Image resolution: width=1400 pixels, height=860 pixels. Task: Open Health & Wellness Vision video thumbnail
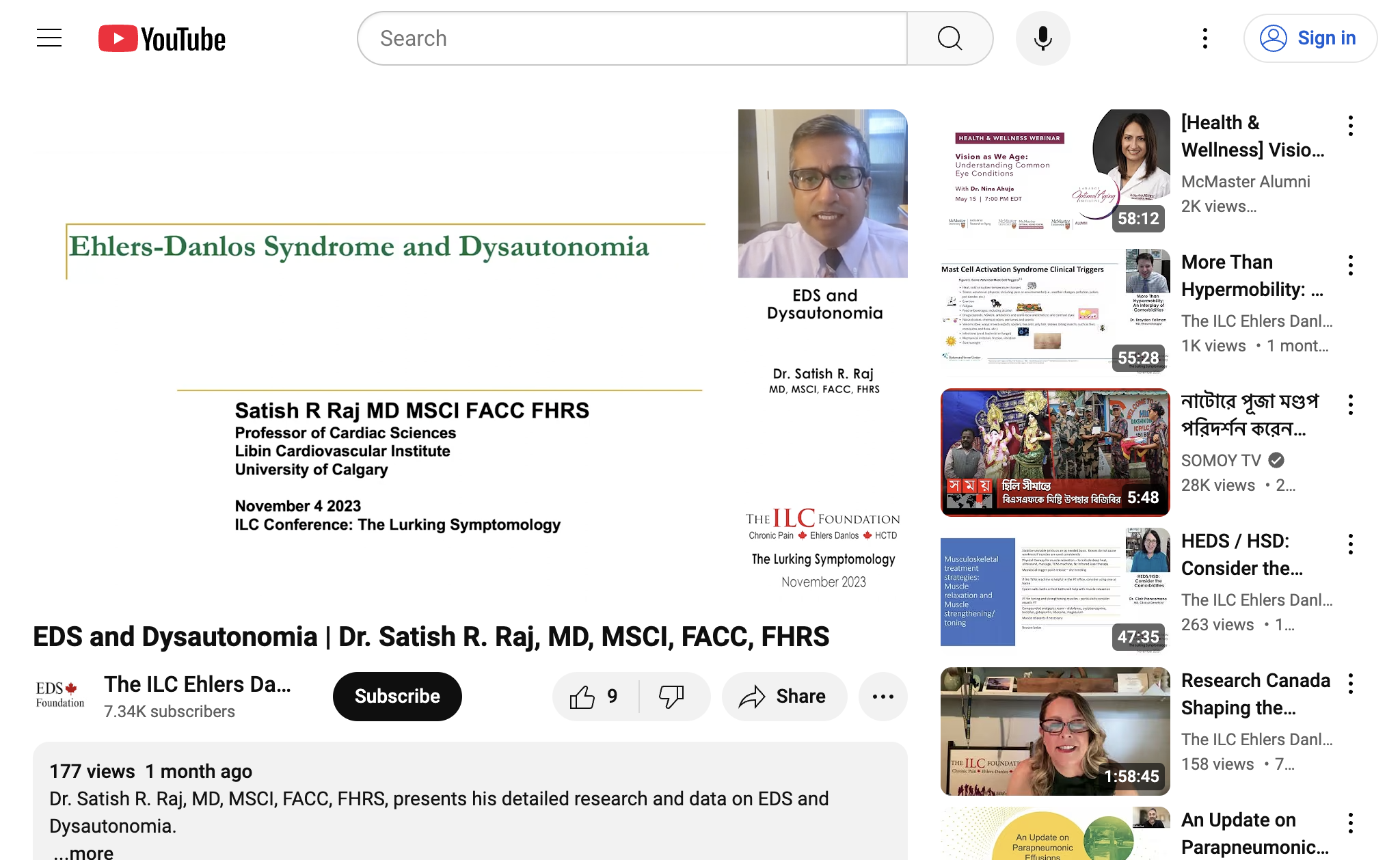(1055, 173)
